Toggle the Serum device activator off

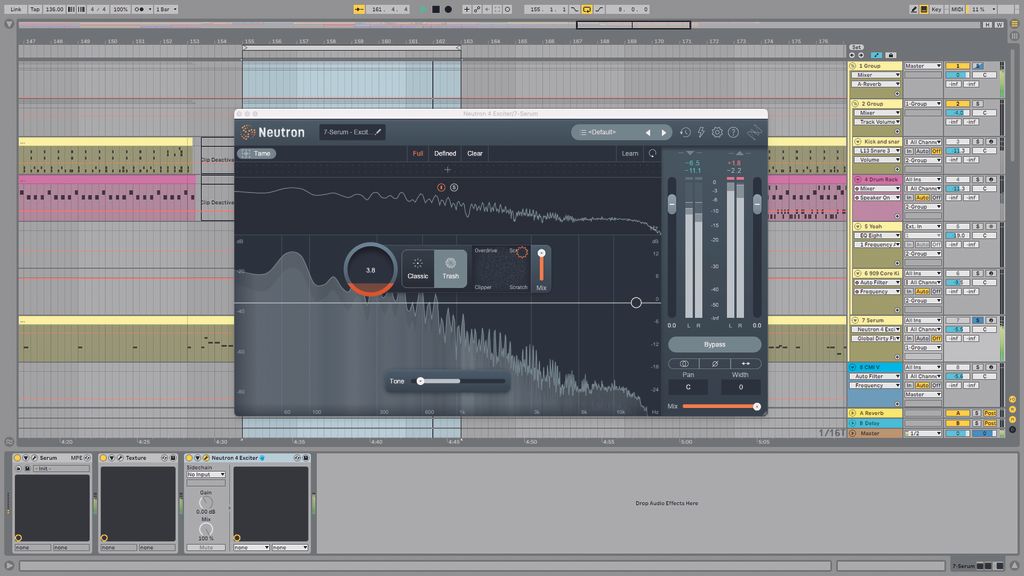17,457
